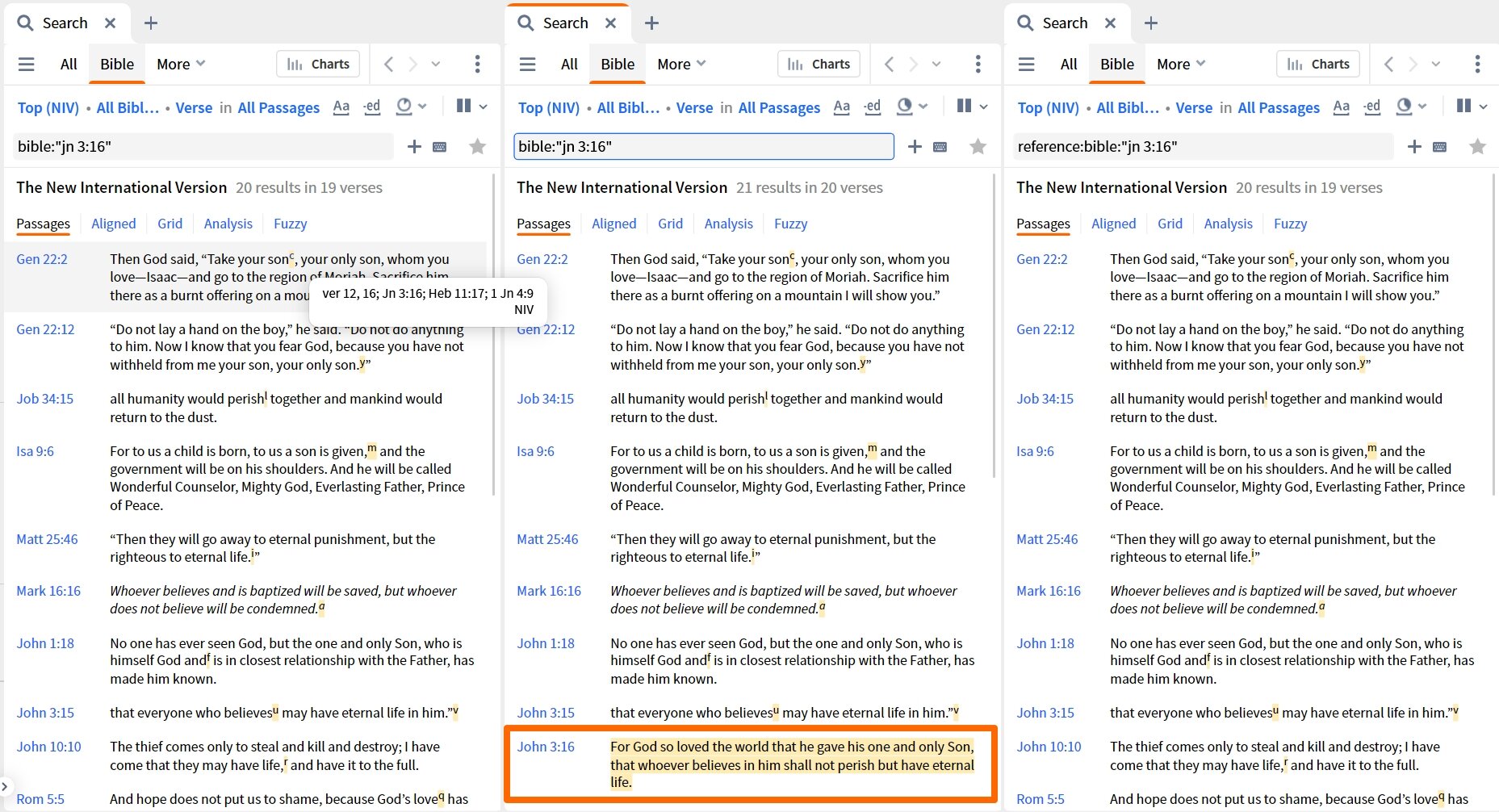Add new tab beside left Search tab
The width and height of the screenshot is (1499, 812).
(x=151, y=23)
